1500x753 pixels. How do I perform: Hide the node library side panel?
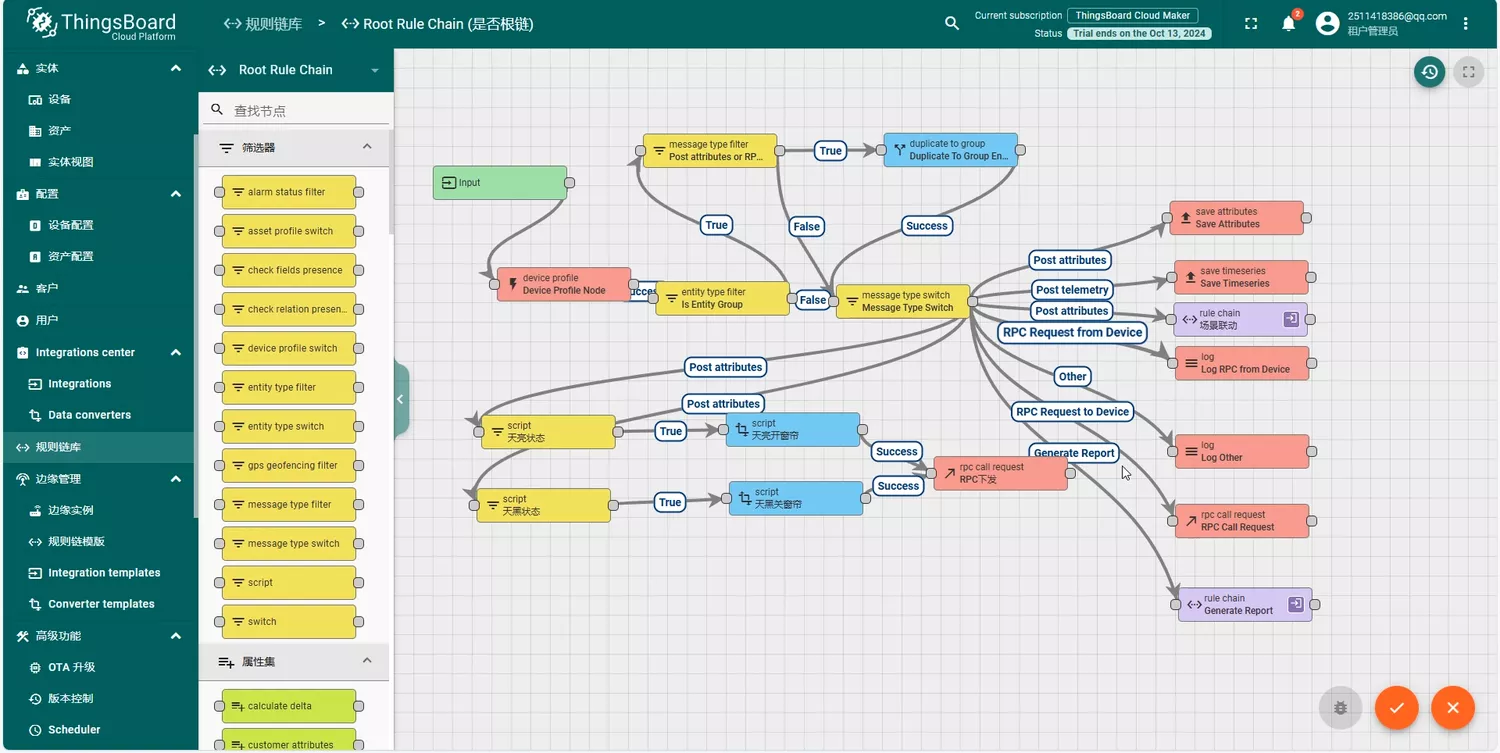pos(400,399)
